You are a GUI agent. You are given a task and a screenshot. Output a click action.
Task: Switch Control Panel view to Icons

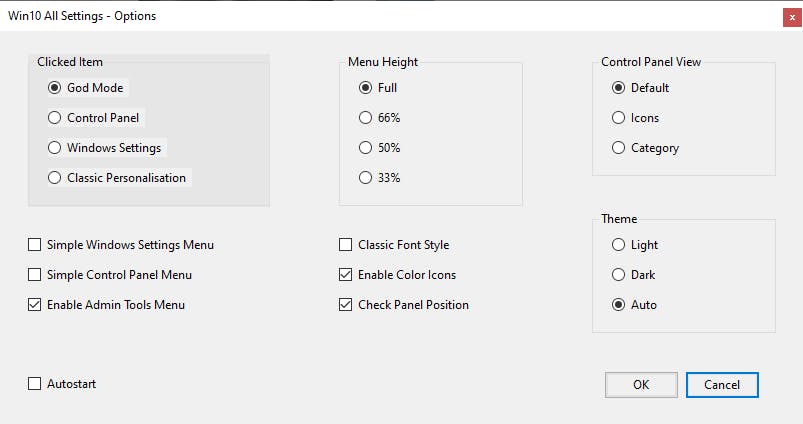pyautogui.click(x=619, y=118)
